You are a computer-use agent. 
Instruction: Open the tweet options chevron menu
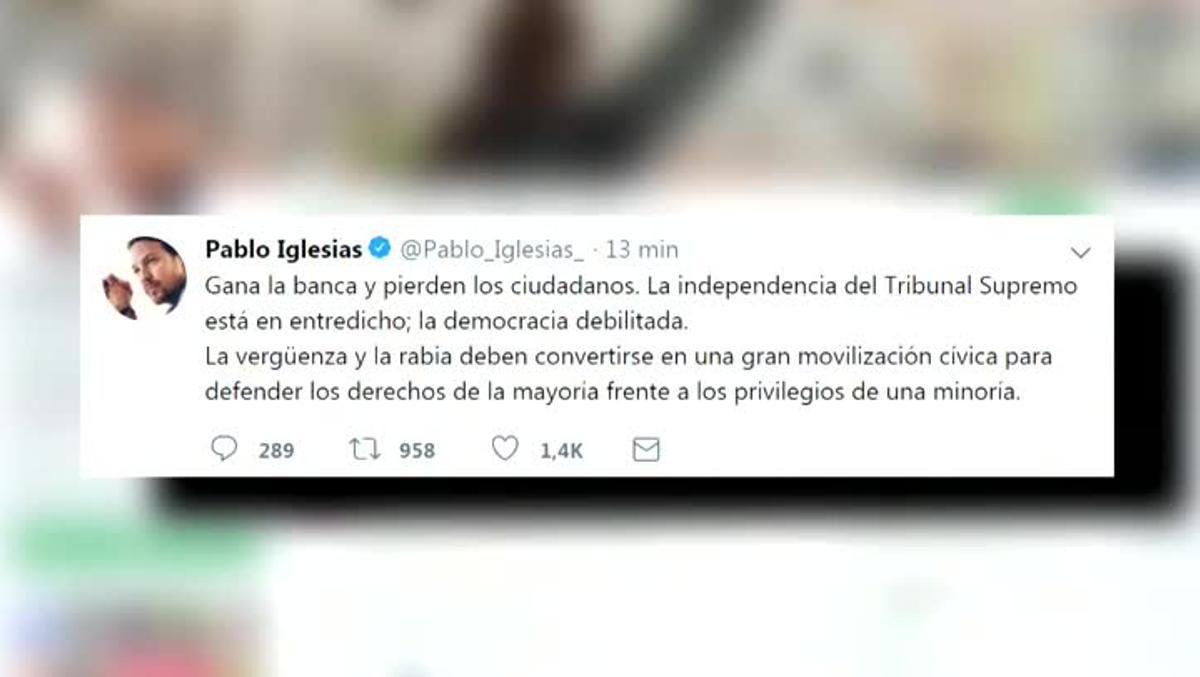pos(1081,252)
